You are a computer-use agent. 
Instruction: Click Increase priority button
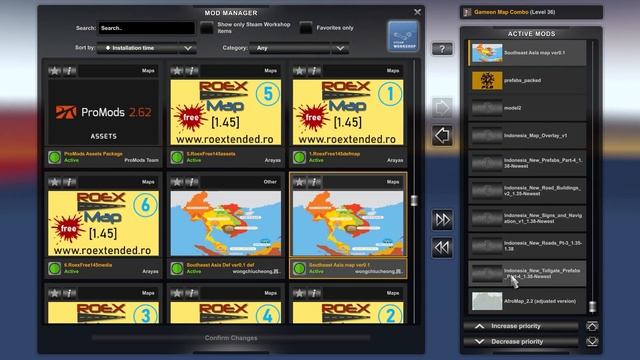(x=521, y=326)
